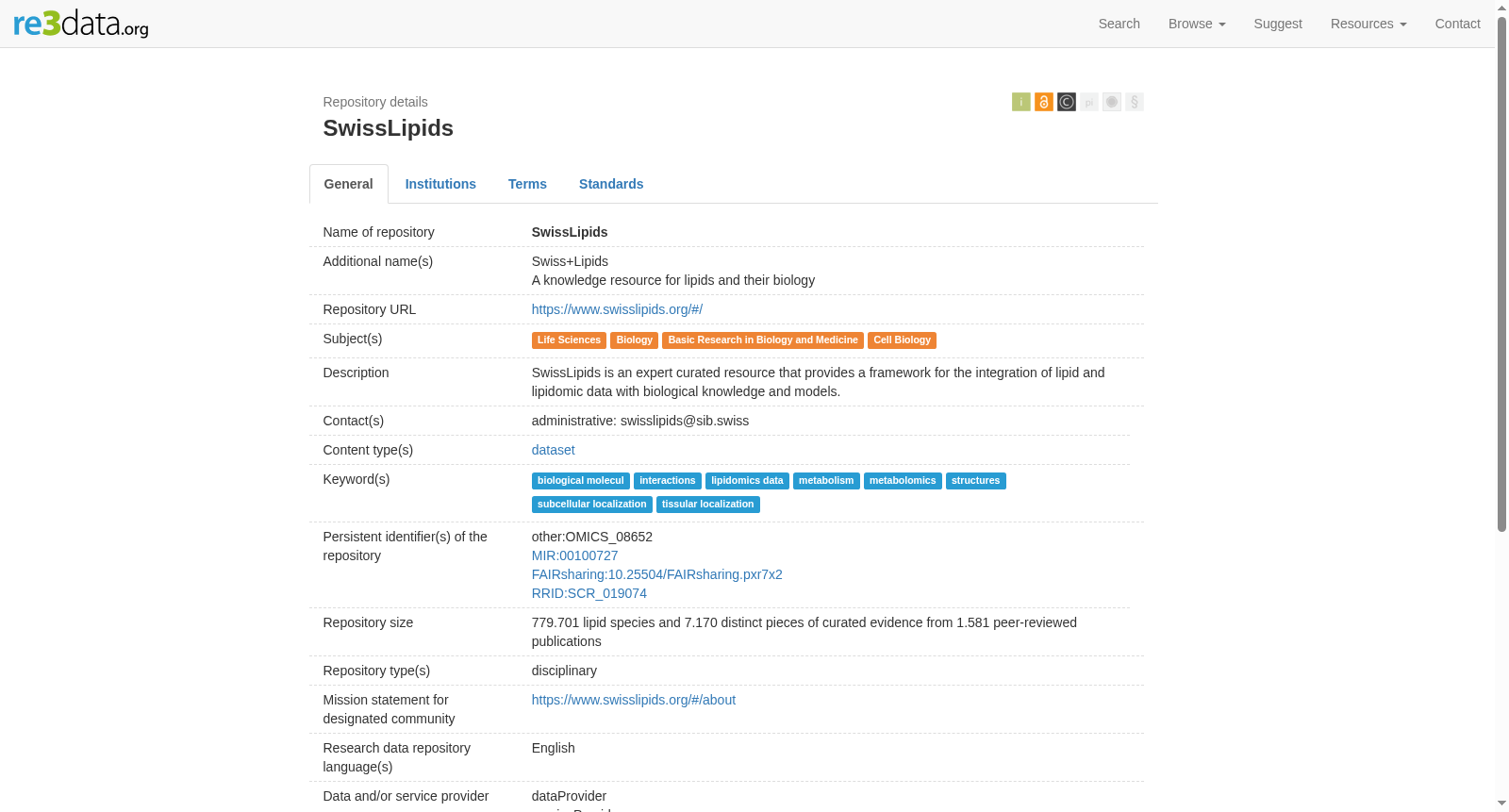Image resolution: width=1509 pixels, height=812 pixels.
Task: Click the 'disciplinary' repository type value
Action: (564, 671)
